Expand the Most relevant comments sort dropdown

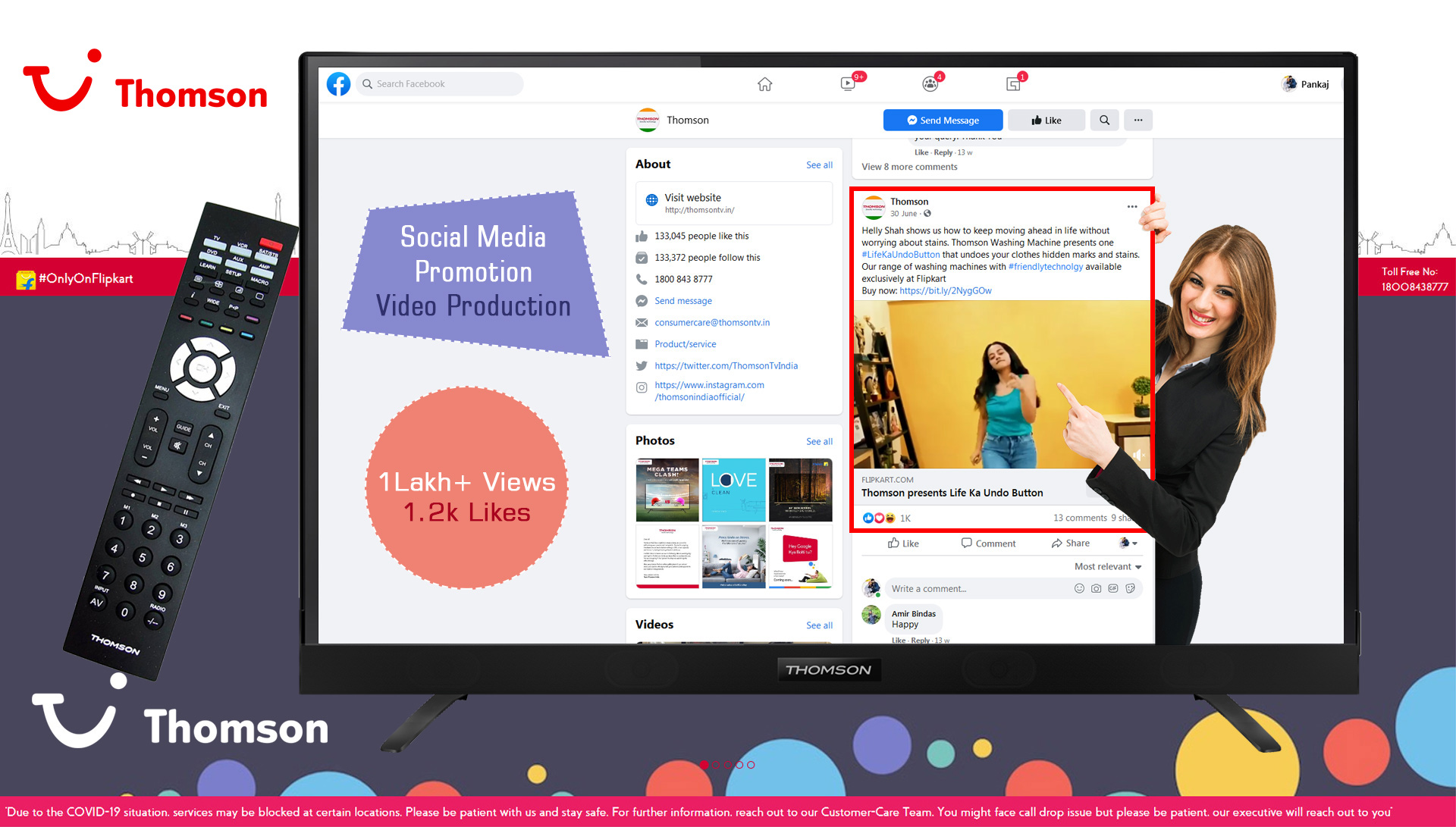point(1108,567)
